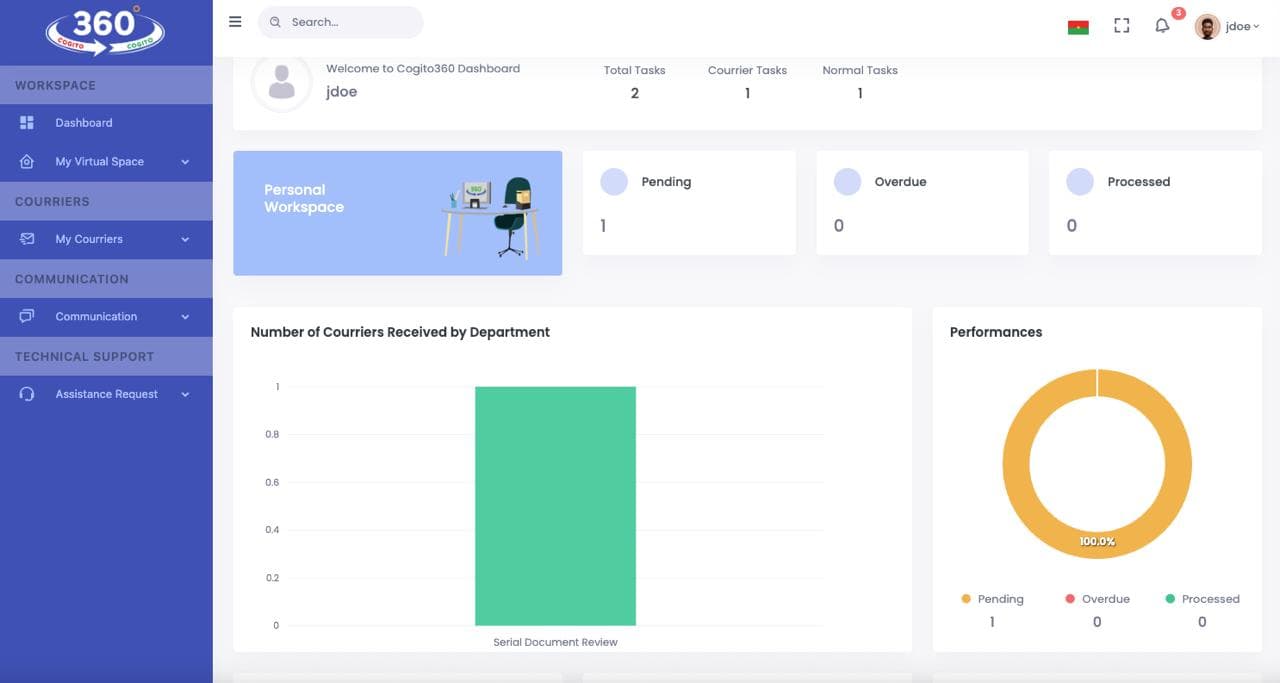Click the Personal Workspace banner
This screenshot has width=1280, height=683.
click(x=397, y=213)
